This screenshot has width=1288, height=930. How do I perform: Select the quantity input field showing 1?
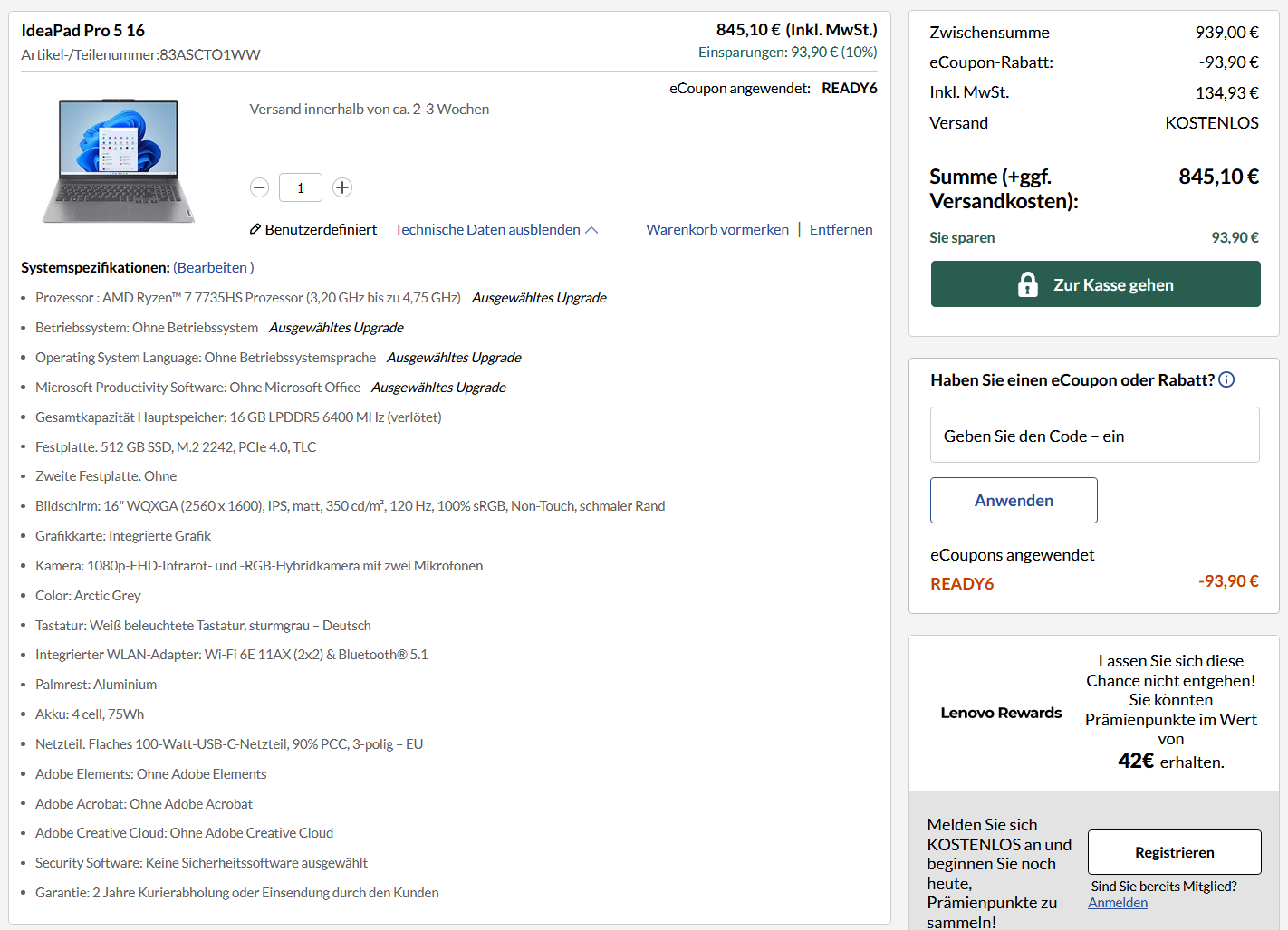[300, 187]
